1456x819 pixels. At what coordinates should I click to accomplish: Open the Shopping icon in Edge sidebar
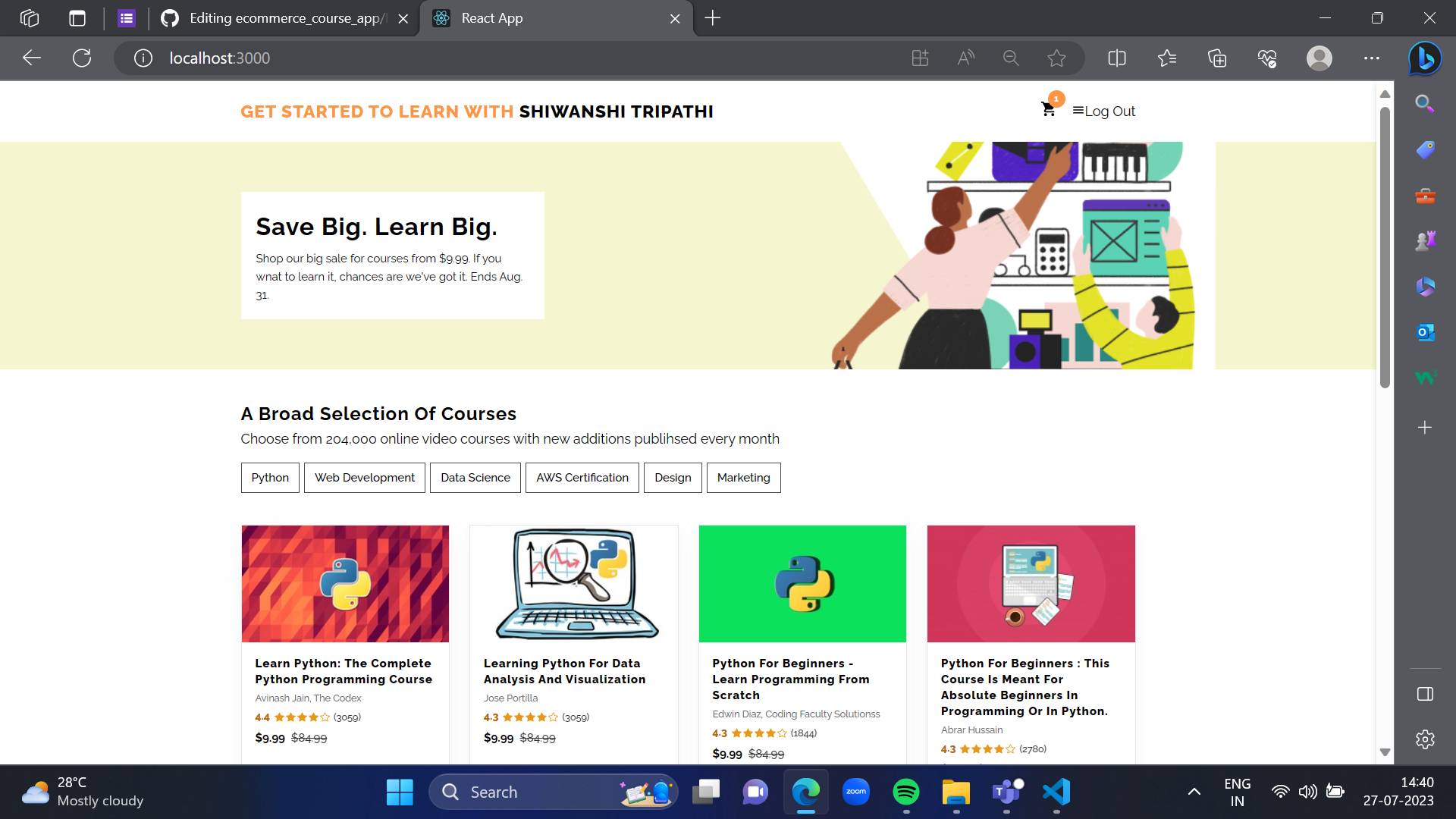click(1424, 149)
